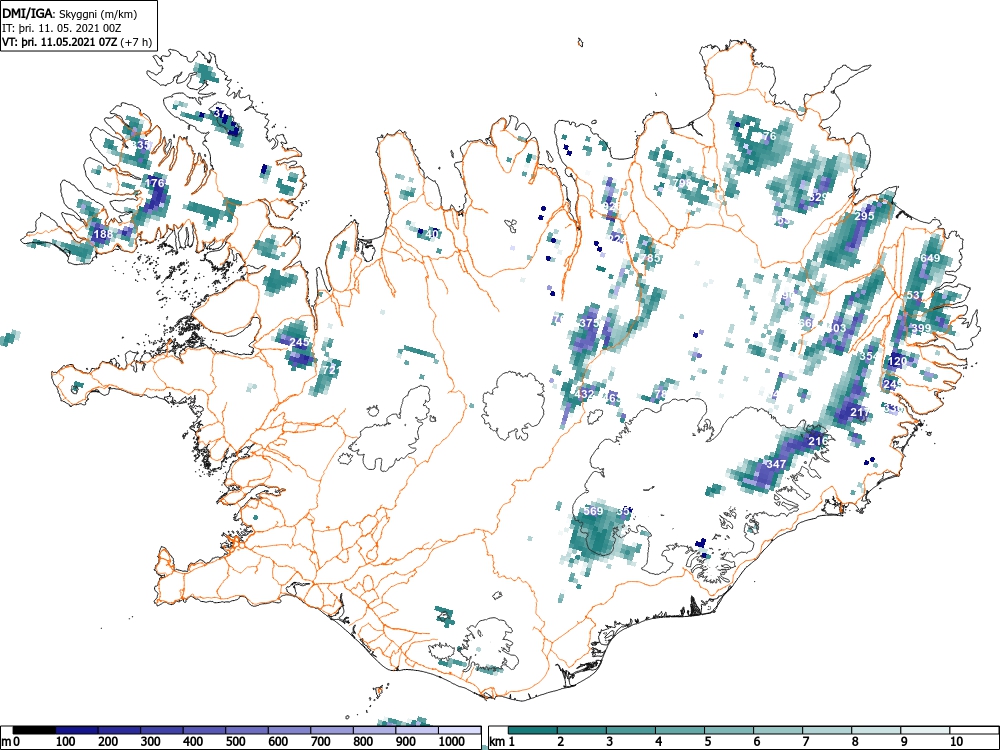Click the teal swatch between km 1 and 2
1000x750 pixels.
pos(533,730)
